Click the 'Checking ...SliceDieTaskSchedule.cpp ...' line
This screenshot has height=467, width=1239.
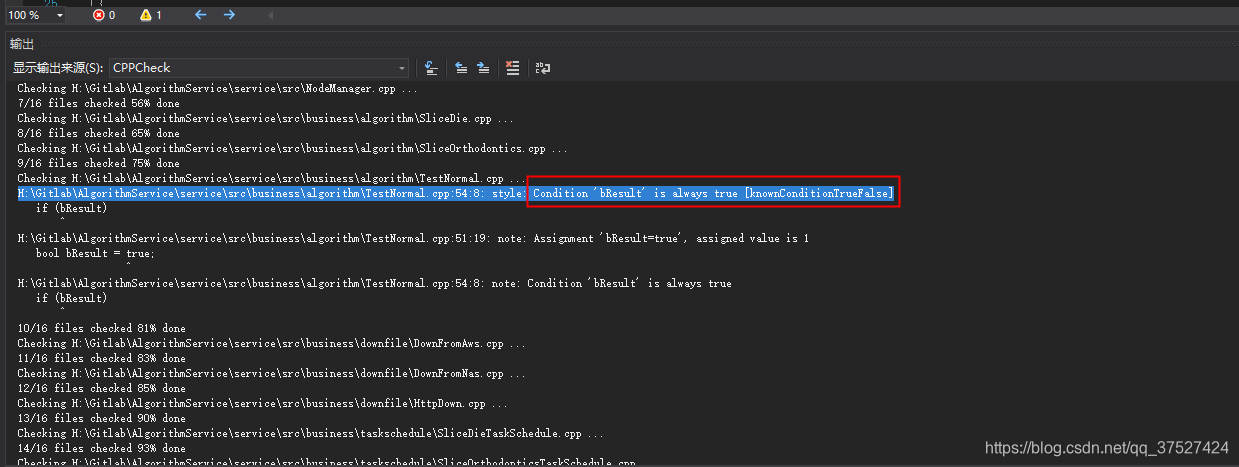[310, 433]
